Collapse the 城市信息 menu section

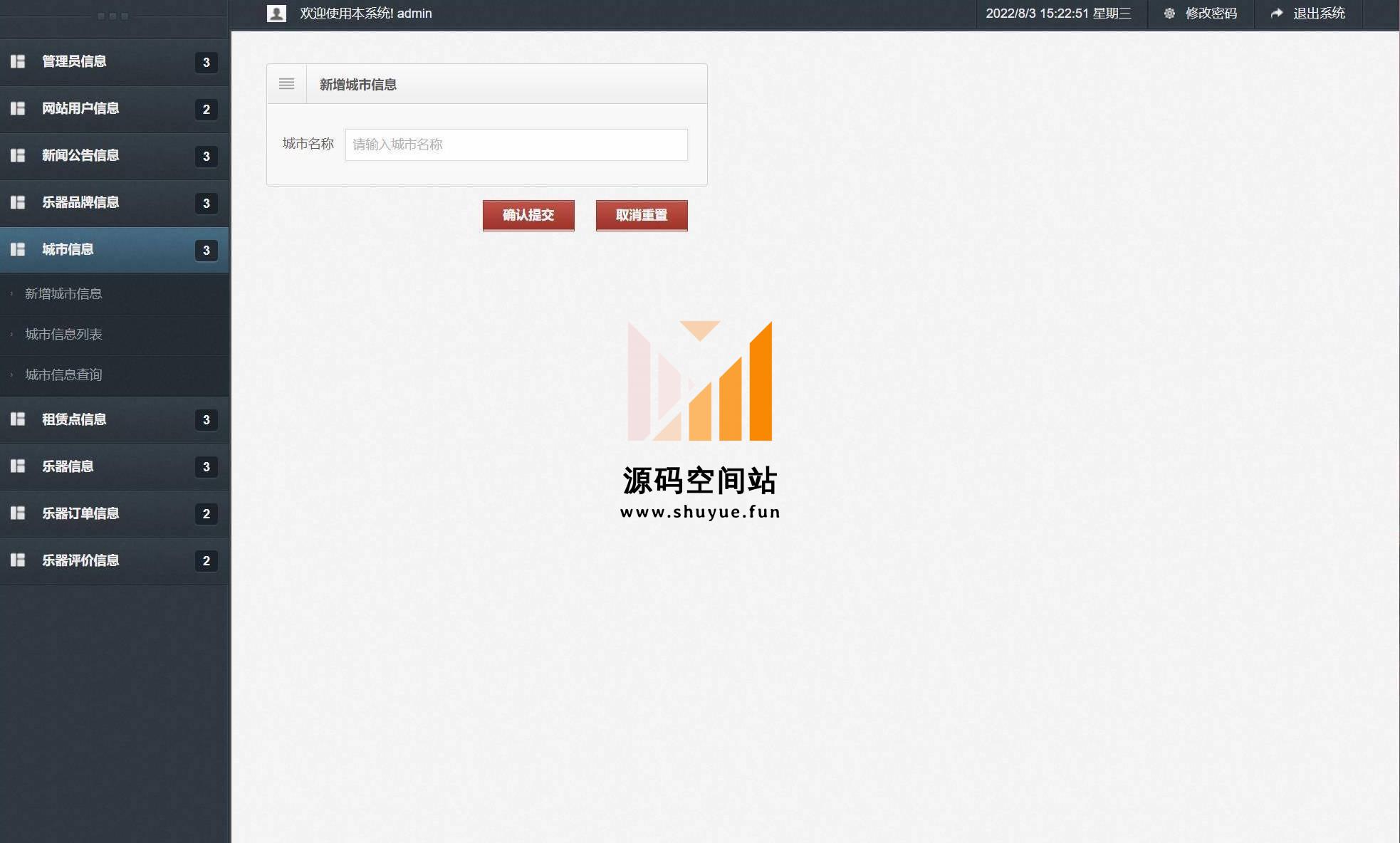point(114,250)
